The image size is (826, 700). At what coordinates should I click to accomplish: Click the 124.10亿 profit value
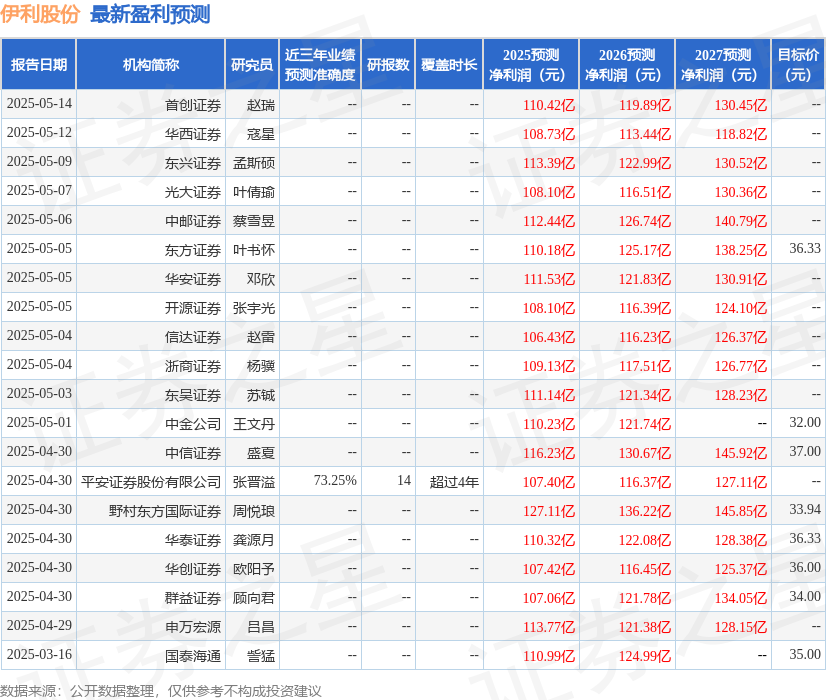click(740, 308)
